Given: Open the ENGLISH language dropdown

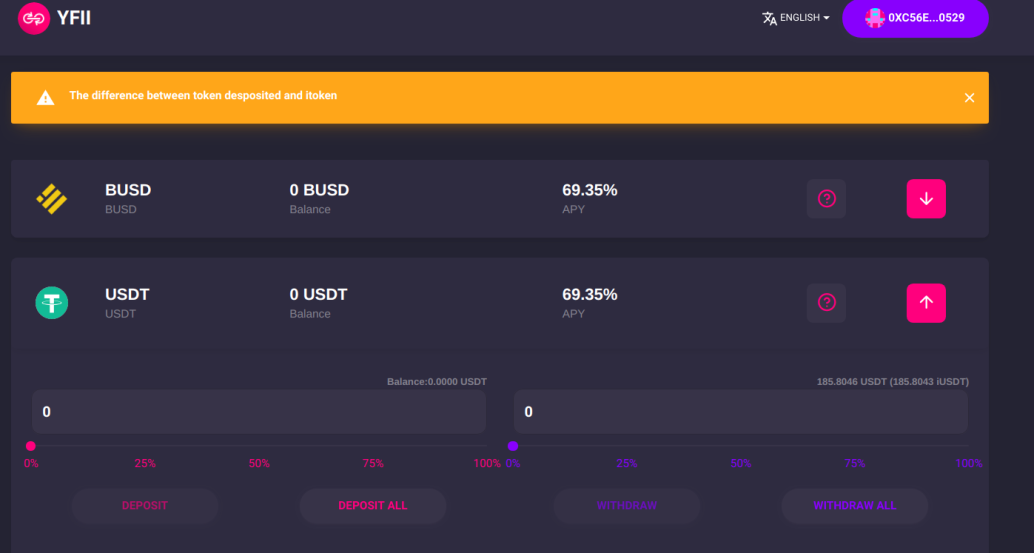Looking at the screenshot, I should pos(796,18).
